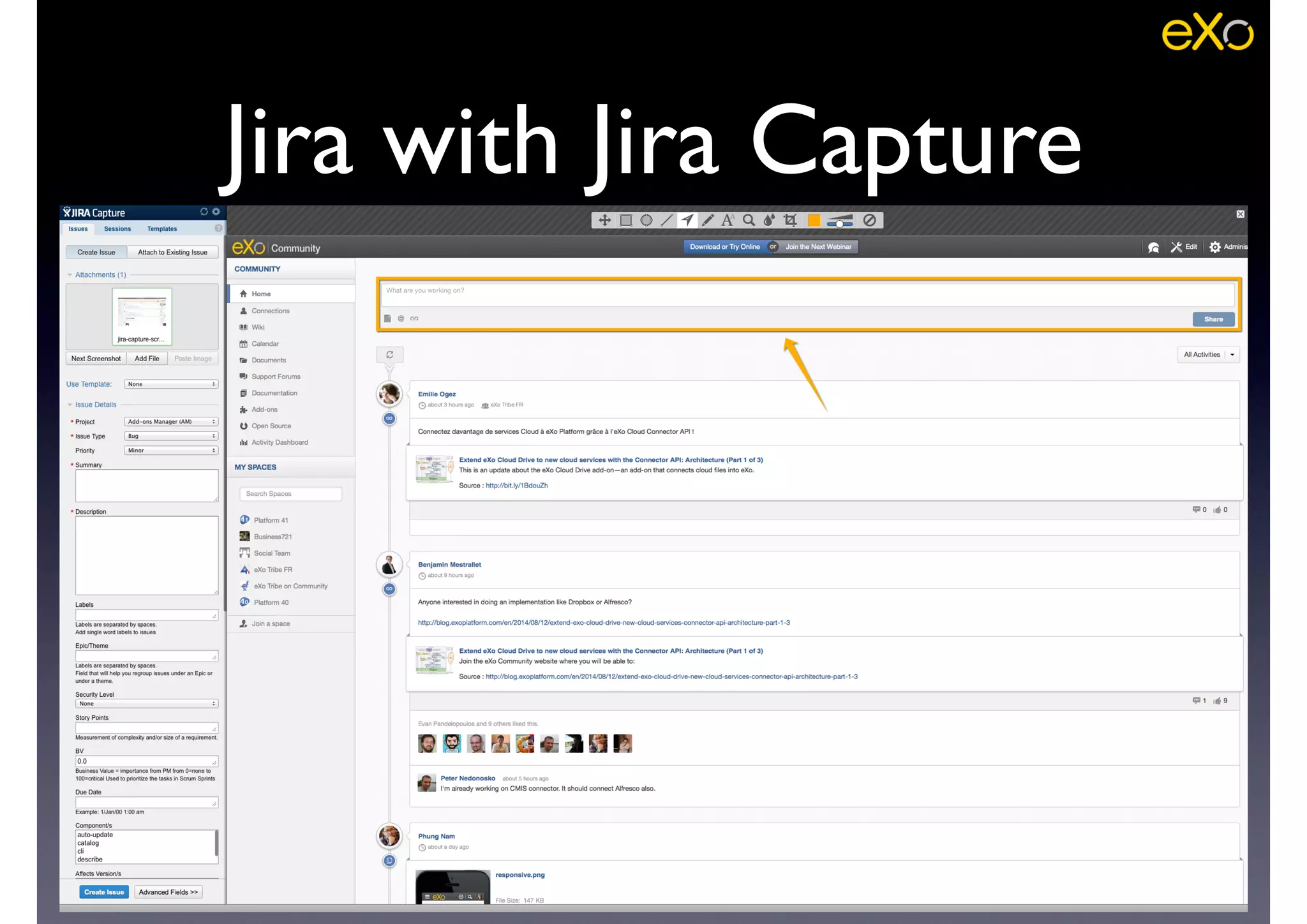The width and height of the screenshot is (1307, 924).
Task: Switch to the Issues tab
Action: (x=78, y=228)
